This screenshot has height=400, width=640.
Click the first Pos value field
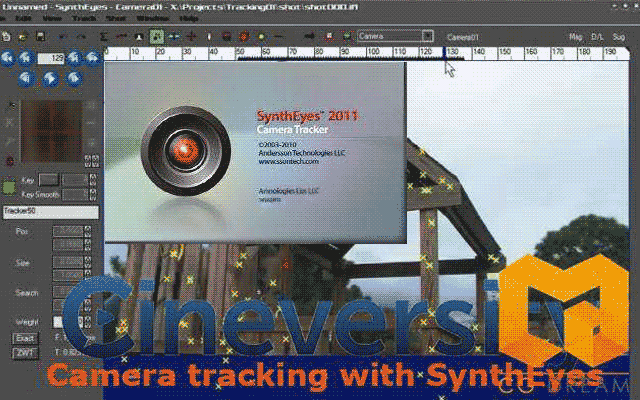tap(68, 231)
